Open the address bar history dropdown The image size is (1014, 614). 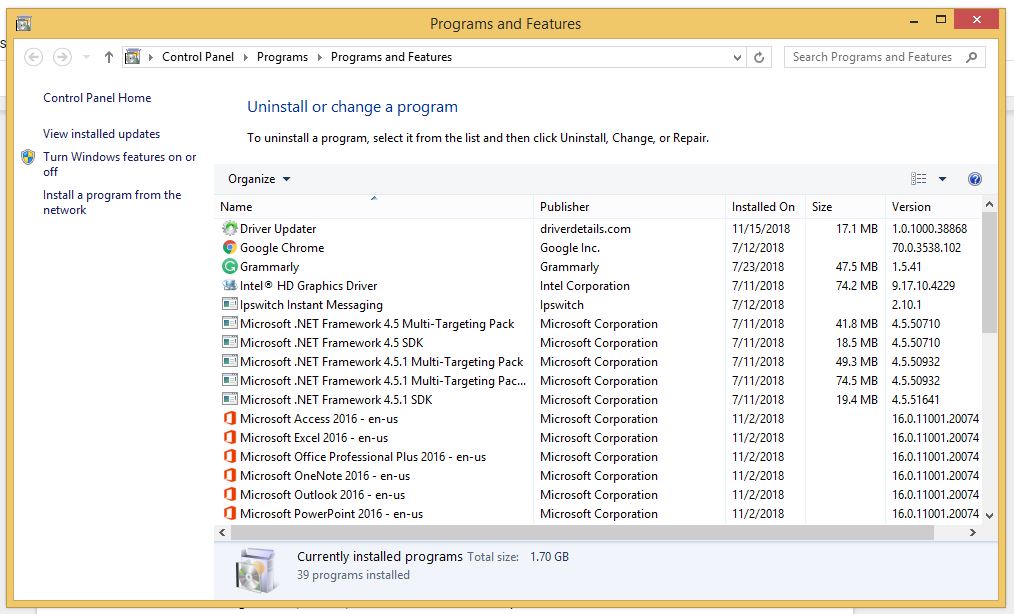click(739, 58)
